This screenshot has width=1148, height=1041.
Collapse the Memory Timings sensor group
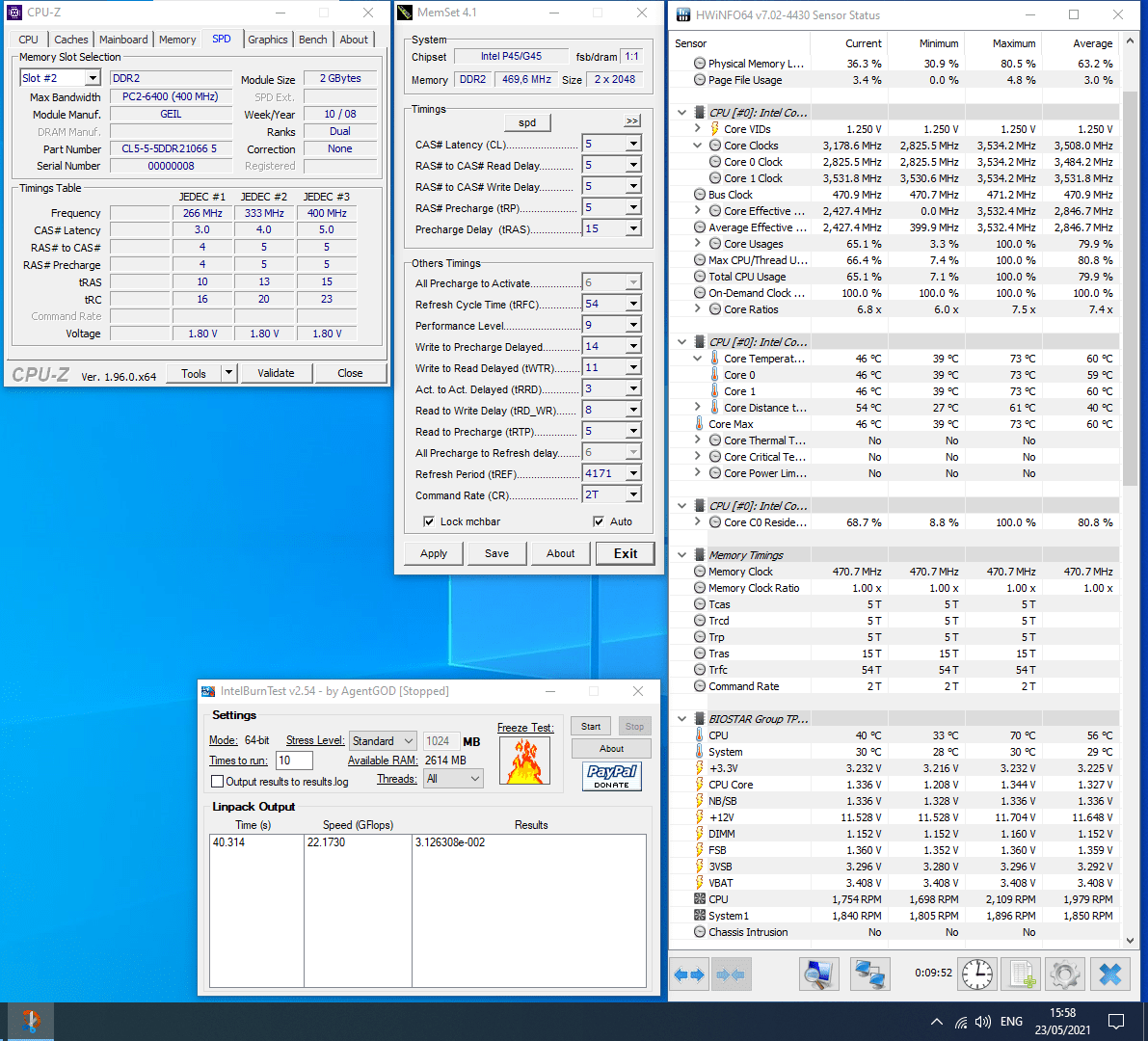point(681,555)
